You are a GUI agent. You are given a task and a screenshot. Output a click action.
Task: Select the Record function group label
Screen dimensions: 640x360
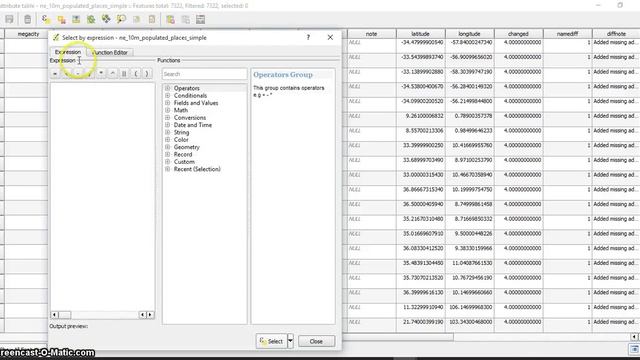(x=183, y=154)
